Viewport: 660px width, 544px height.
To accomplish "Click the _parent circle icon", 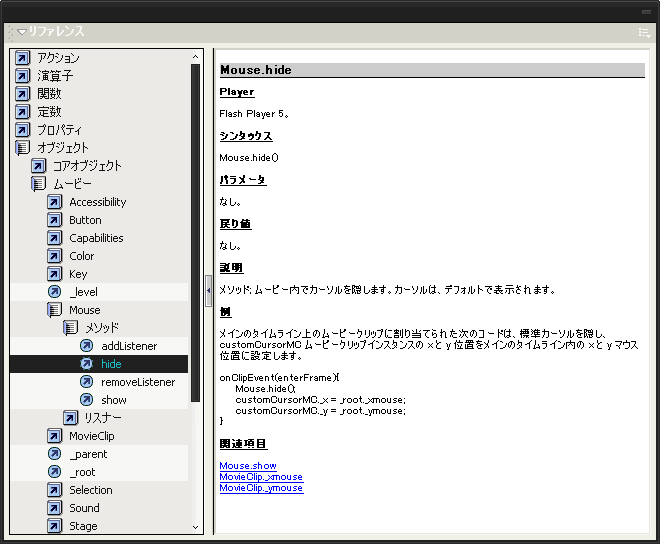I will pos(54,454).
